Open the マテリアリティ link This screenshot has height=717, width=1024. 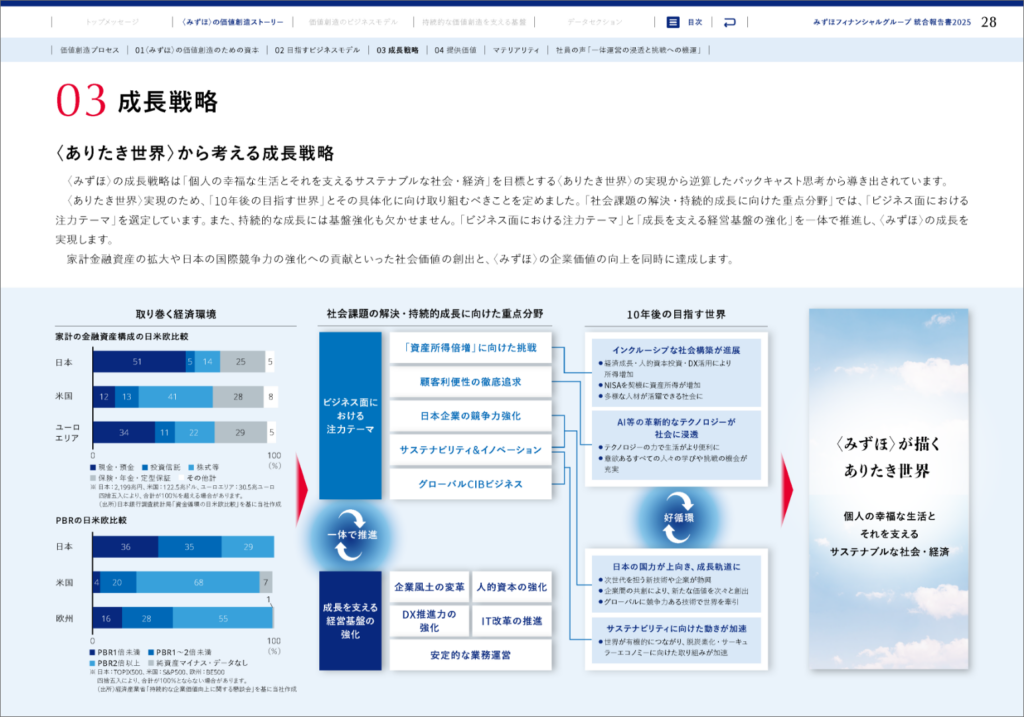(516, 49)
